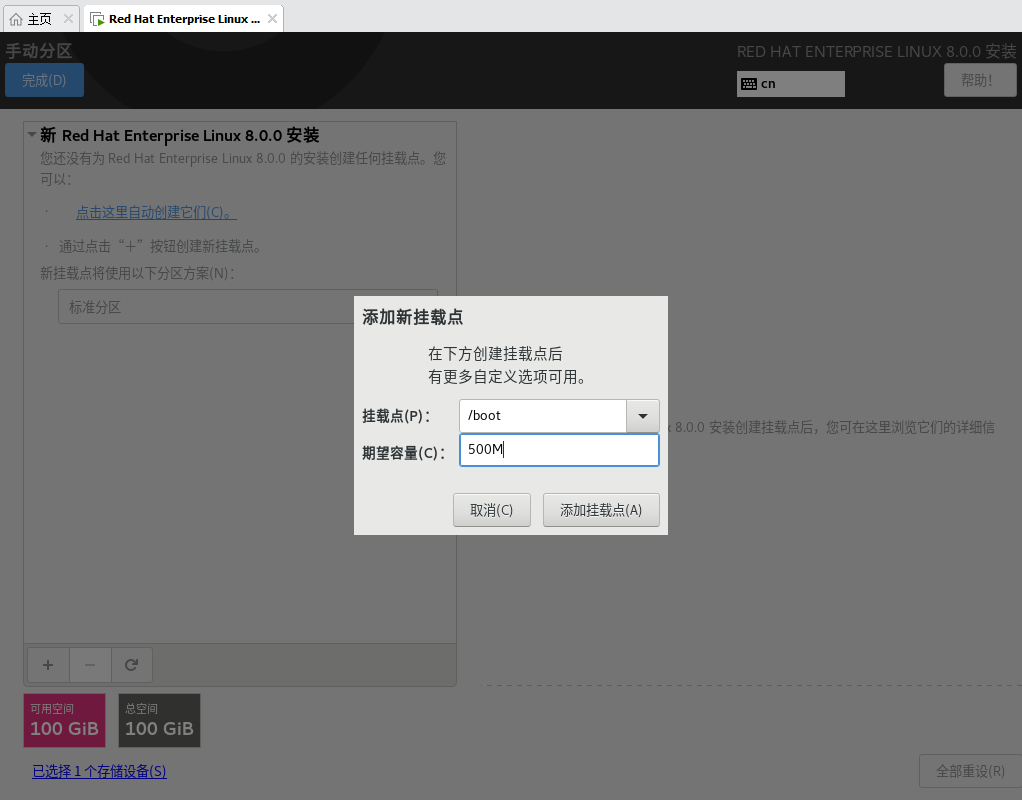
Task: Click the reload storage configuration icon
Action: click(132, 665)
